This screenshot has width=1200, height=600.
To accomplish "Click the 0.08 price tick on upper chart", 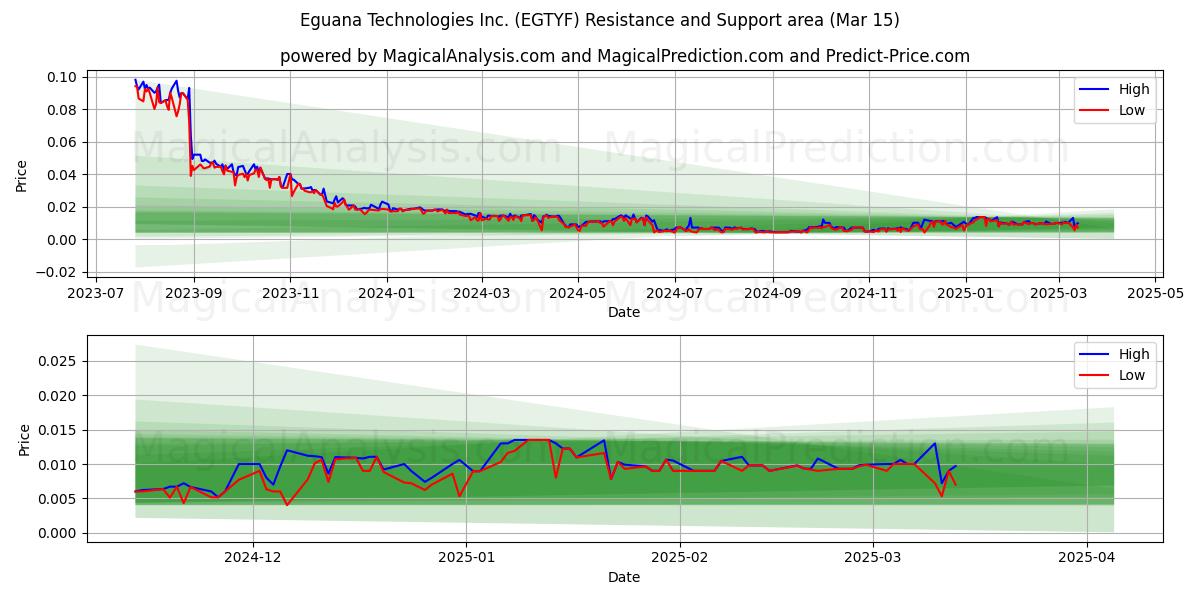I will (62, 110).
